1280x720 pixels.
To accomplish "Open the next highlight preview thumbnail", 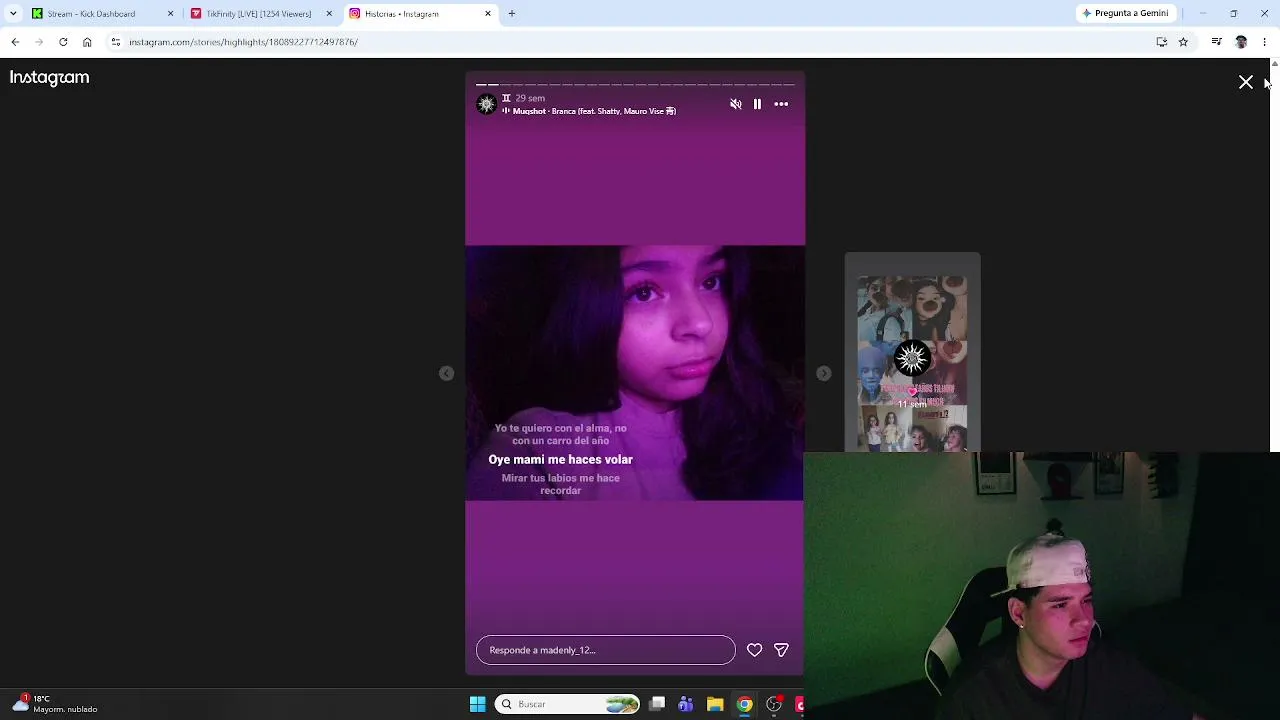I will tap(913, 352).
